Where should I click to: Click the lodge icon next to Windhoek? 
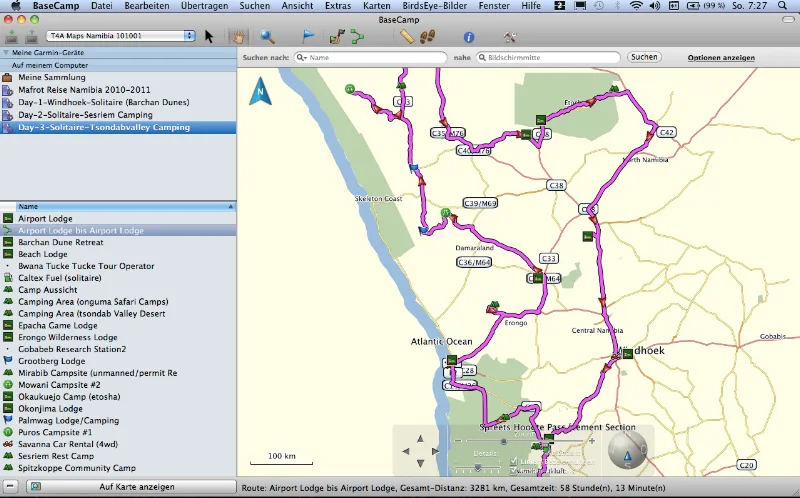[x=628, y=354]
